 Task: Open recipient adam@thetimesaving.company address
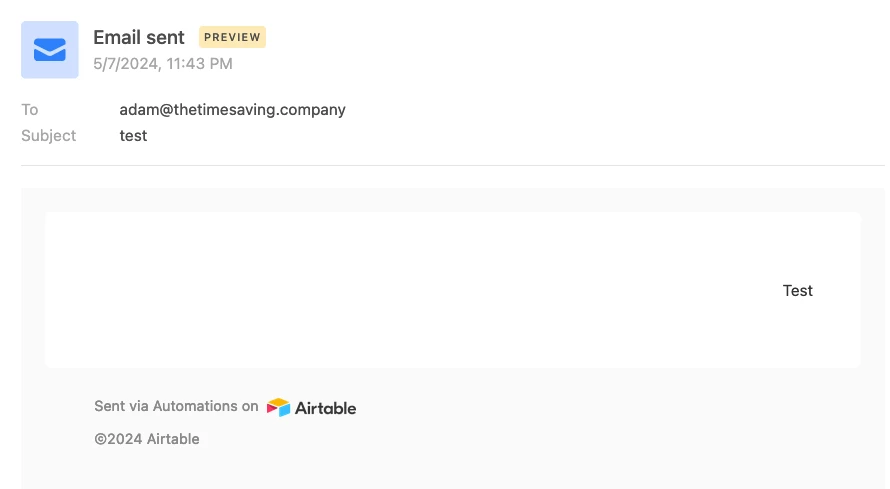point(232,109)
